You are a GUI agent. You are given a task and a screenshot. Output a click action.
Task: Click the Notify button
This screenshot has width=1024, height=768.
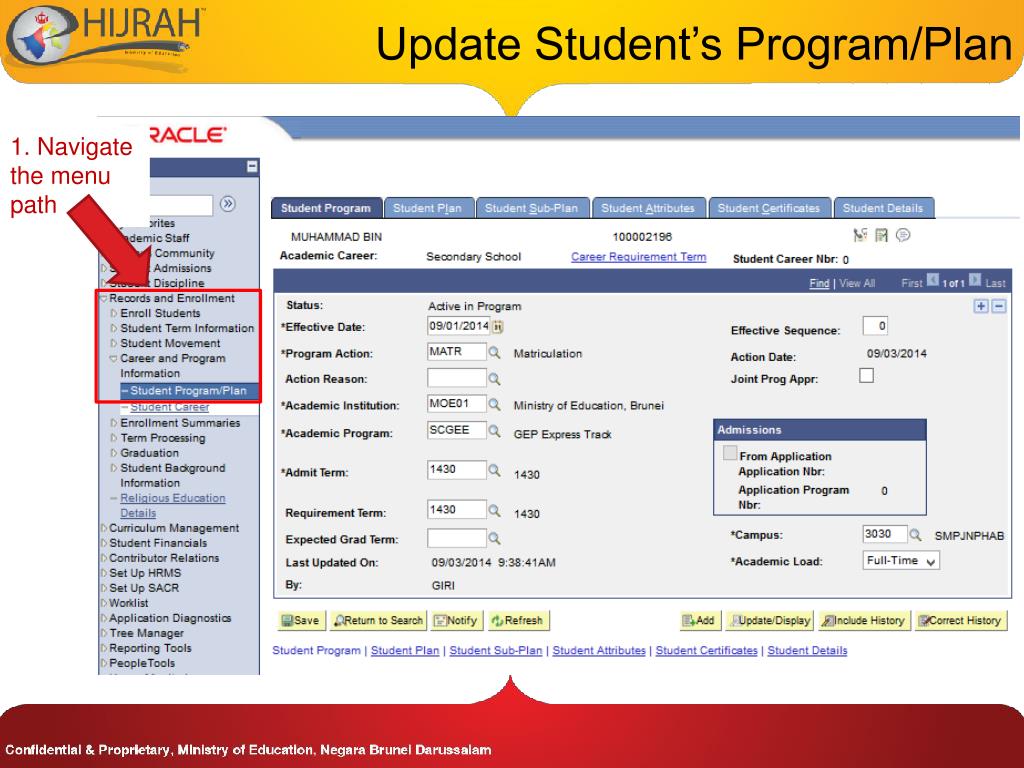pos(456,620)
